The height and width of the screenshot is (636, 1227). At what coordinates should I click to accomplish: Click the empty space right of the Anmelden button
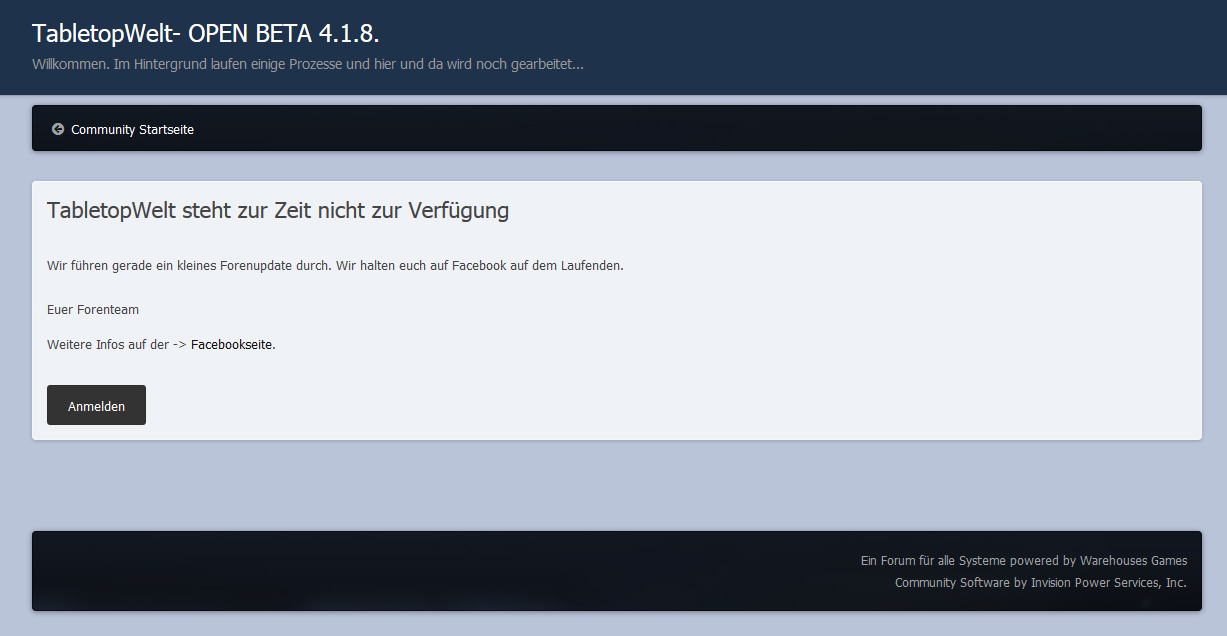point(600,405)
